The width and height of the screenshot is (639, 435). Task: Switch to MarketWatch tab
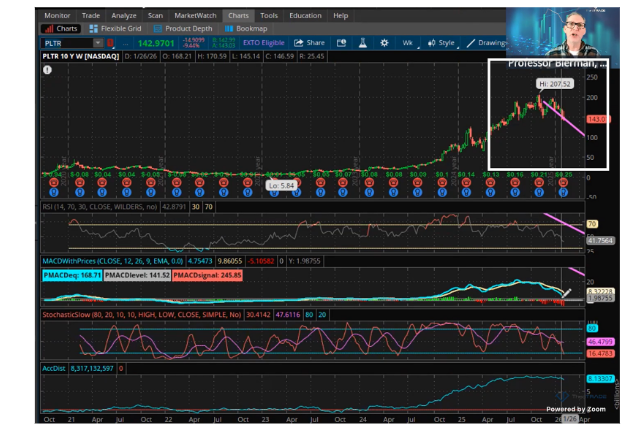195,15
